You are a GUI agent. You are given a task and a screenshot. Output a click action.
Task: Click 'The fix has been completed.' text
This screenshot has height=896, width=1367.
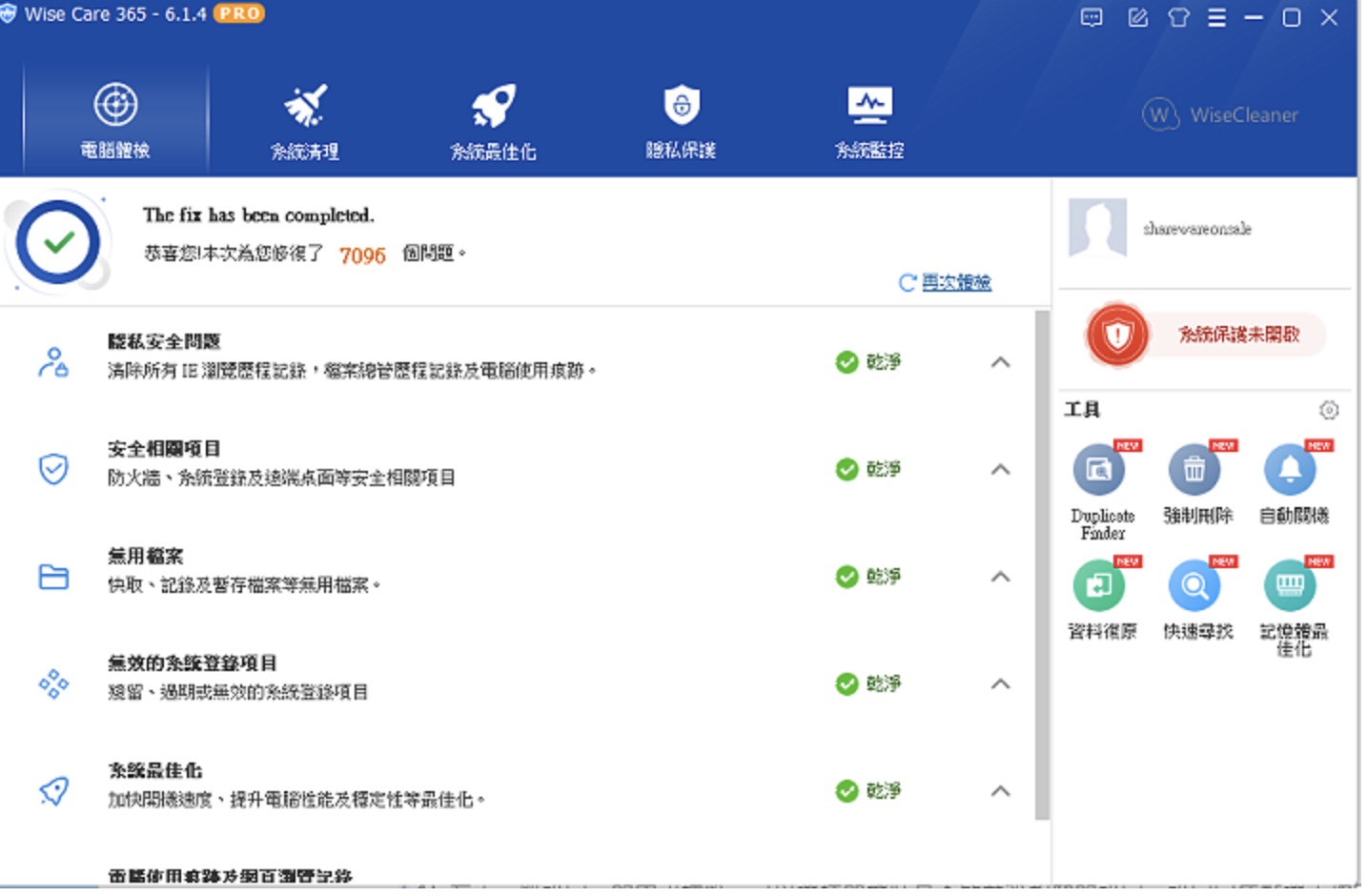click(258, 215)
